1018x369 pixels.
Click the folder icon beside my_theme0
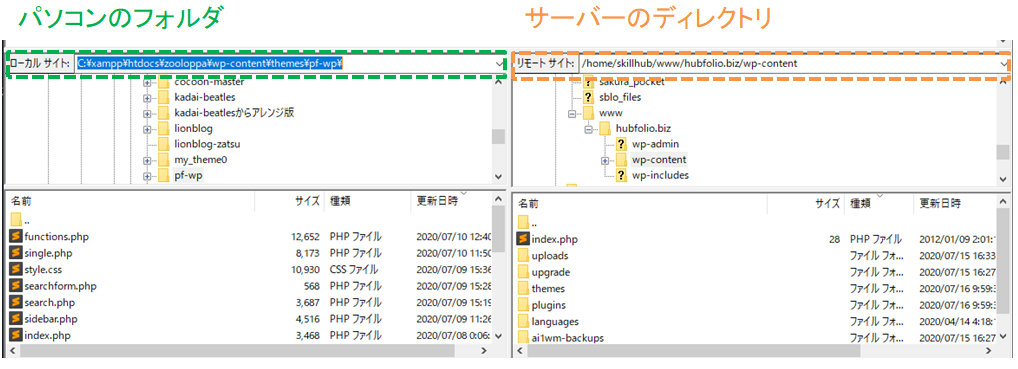coord(163,160)
